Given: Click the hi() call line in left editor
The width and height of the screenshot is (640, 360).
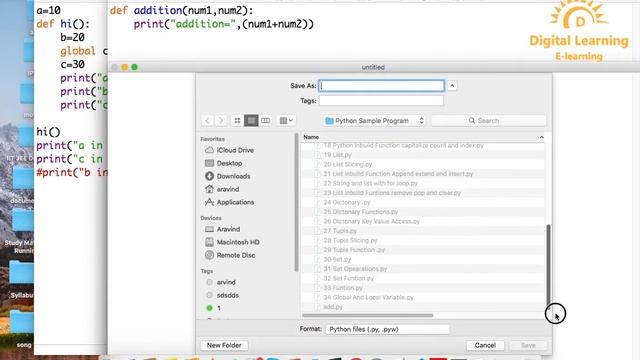Looking at the screenshot, I should tap(49, 132).
